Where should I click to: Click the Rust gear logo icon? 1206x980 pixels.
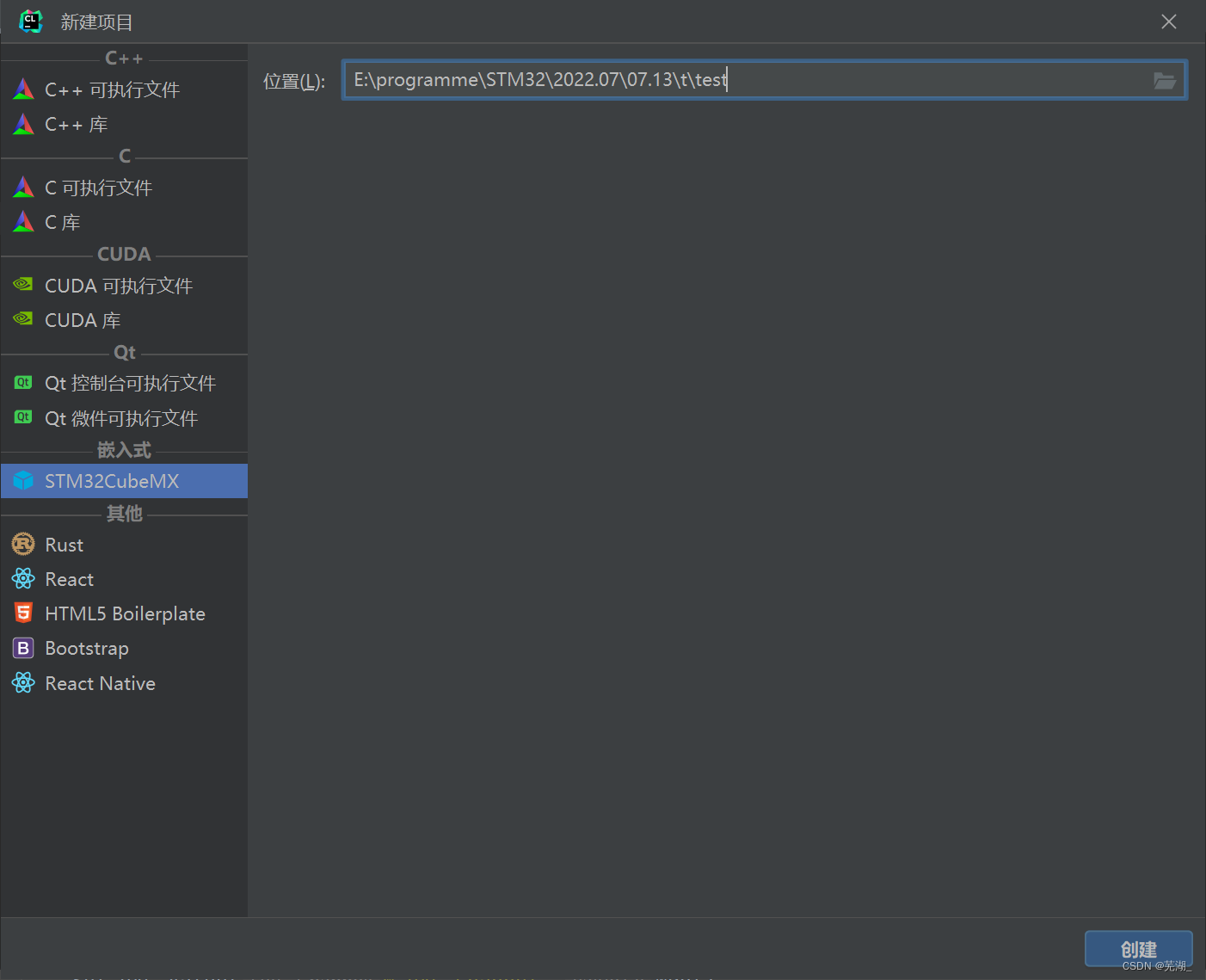tap(23, 544)
